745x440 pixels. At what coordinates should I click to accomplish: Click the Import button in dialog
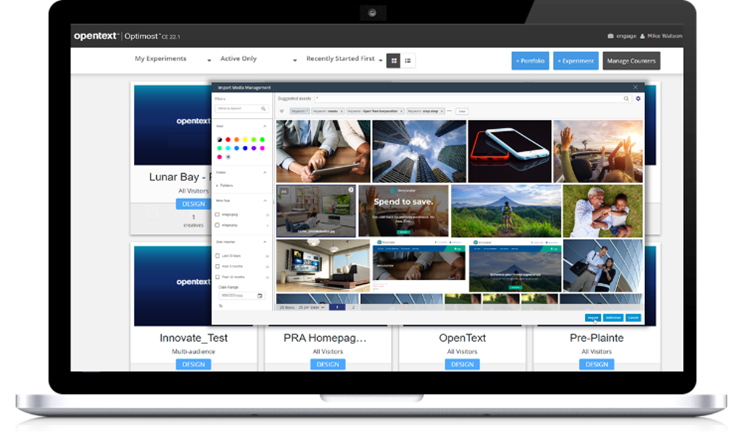593,317
